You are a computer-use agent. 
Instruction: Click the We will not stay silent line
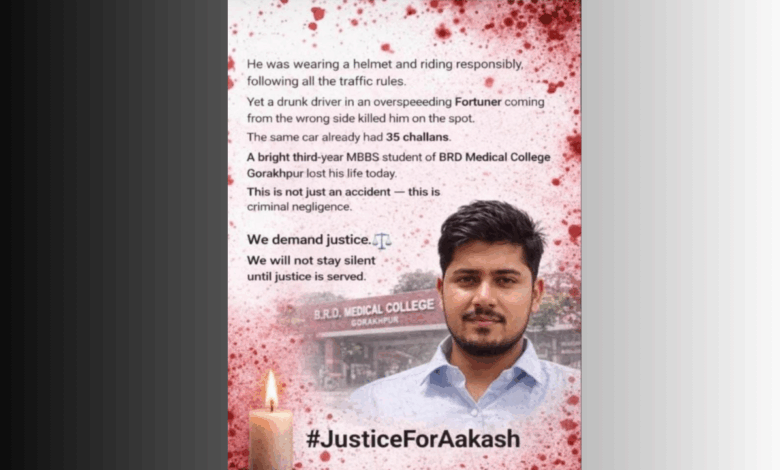(311, 261)
